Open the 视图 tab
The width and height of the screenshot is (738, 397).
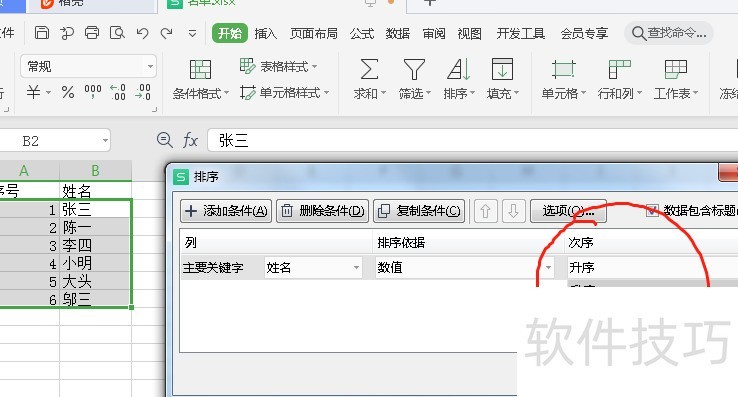coord(470,33)
